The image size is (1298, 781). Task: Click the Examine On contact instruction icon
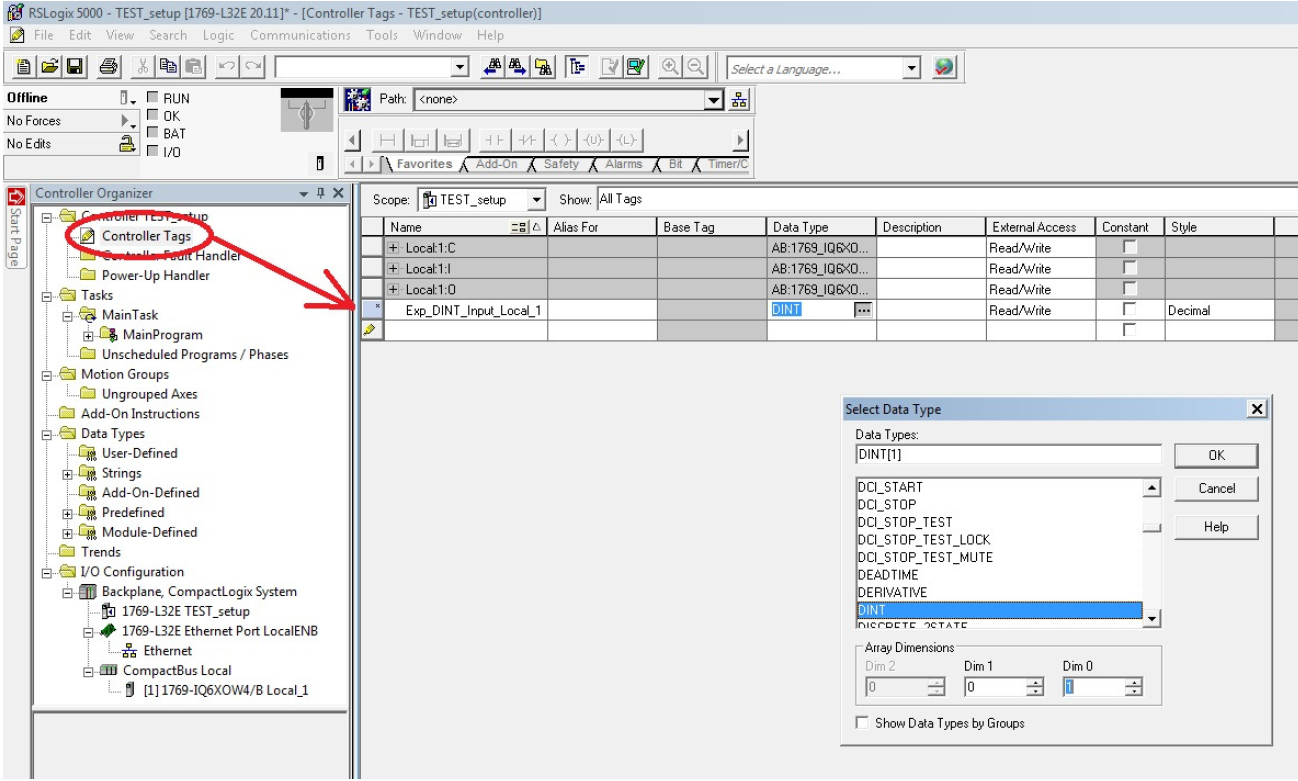[x=493, y=140]
